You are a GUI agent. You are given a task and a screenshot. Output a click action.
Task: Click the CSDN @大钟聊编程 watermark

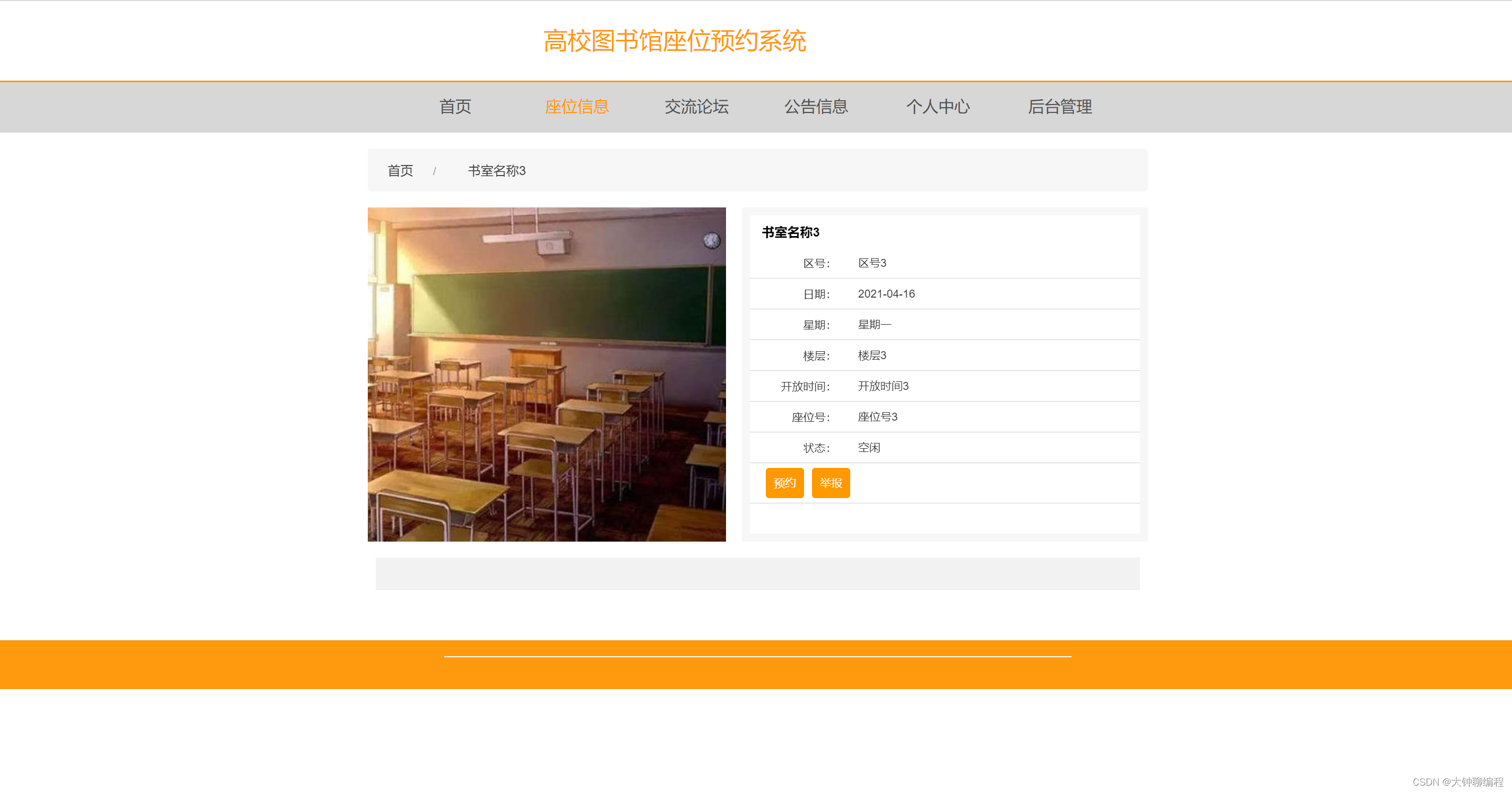click(x=1457, y=781)
